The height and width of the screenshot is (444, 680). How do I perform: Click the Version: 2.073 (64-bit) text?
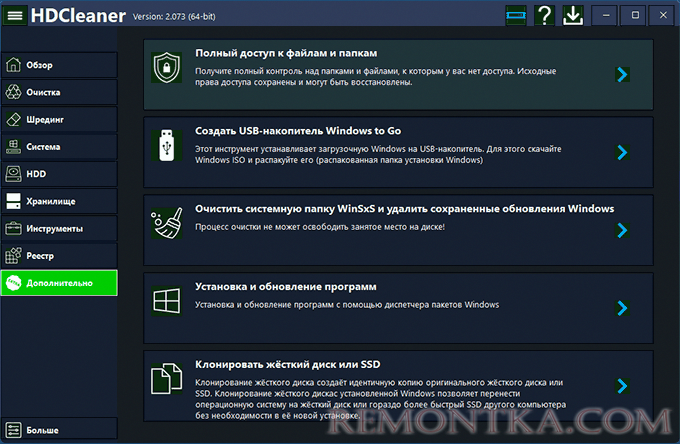tap(174, 16)
